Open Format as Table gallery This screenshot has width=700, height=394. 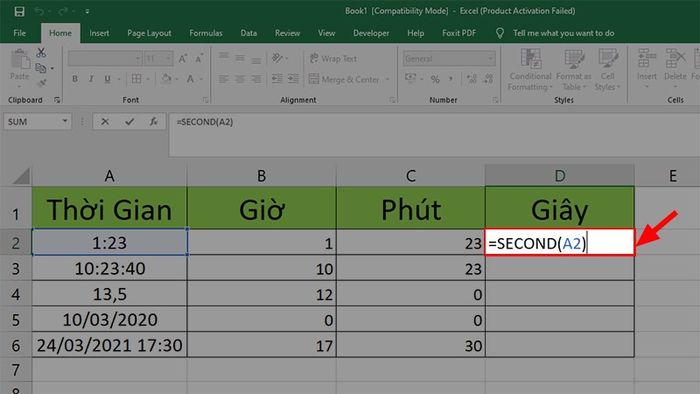coord(573,70)
